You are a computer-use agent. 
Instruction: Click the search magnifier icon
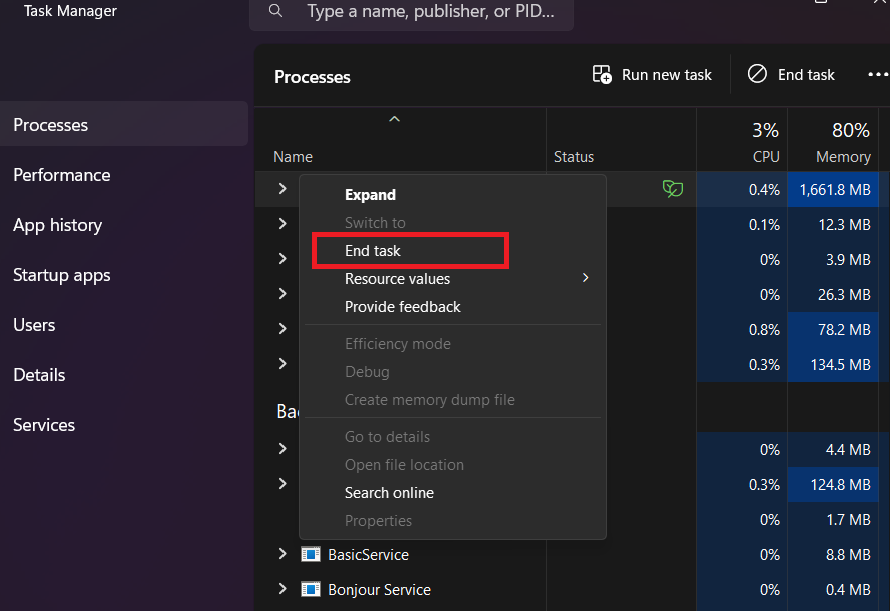coord(276,12)
